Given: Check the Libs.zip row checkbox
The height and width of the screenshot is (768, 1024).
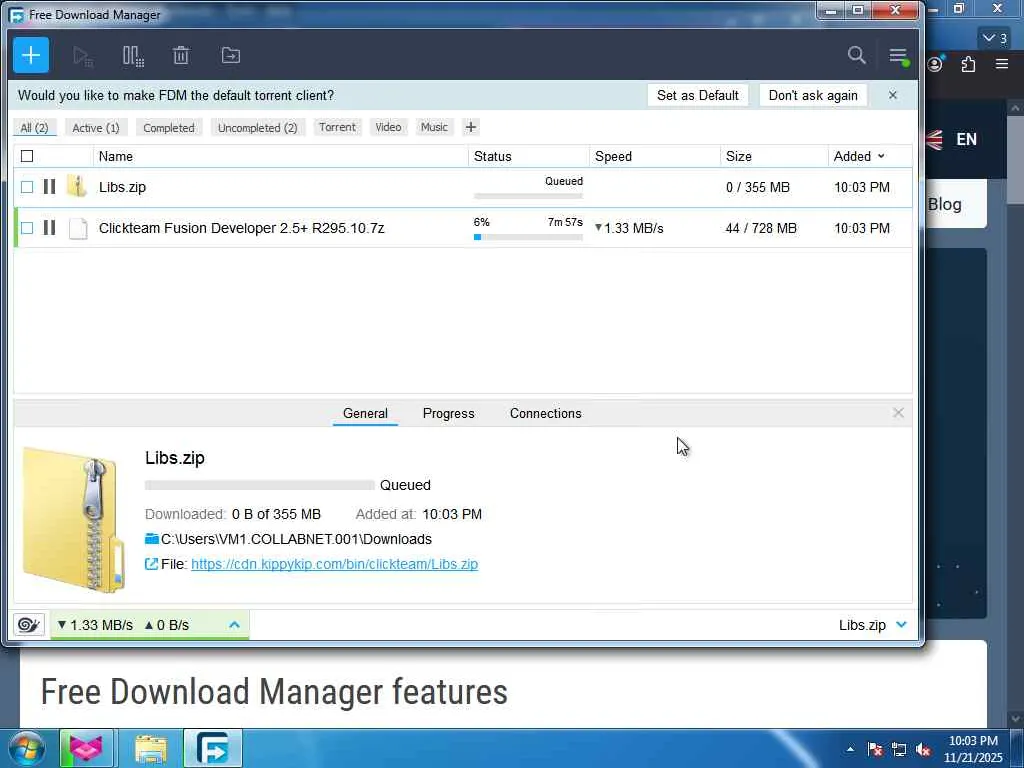Looking at the screenshot, I should tap(27, 187).
